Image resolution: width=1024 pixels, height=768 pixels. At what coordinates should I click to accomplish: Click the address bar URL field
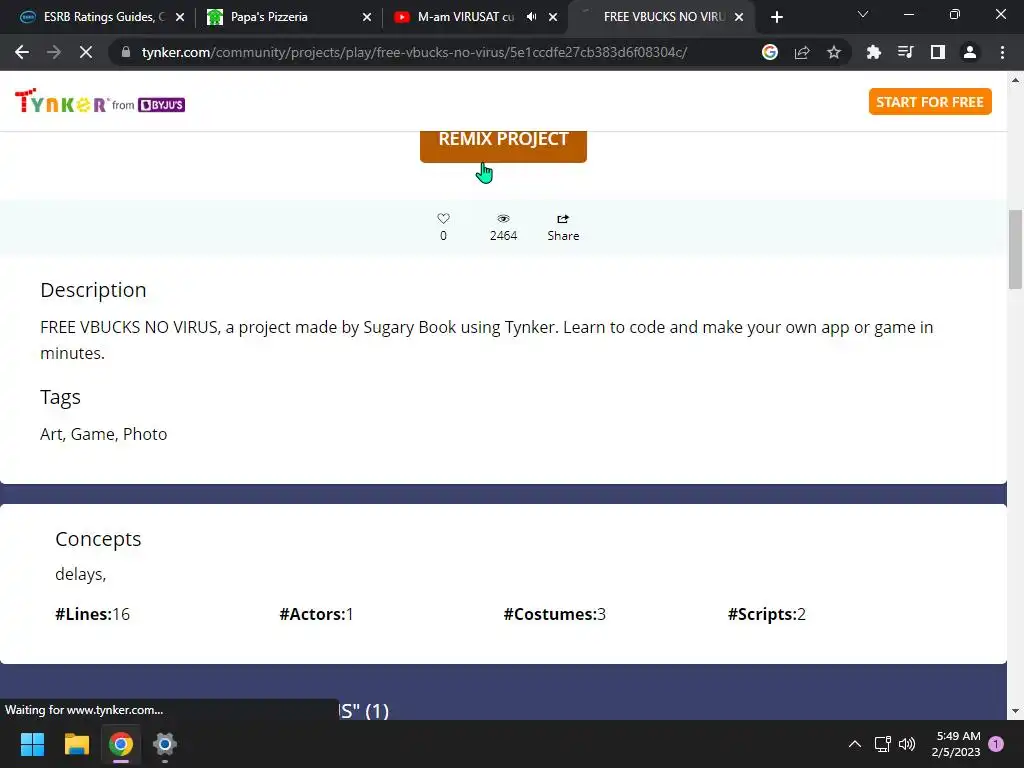[414, 52]
